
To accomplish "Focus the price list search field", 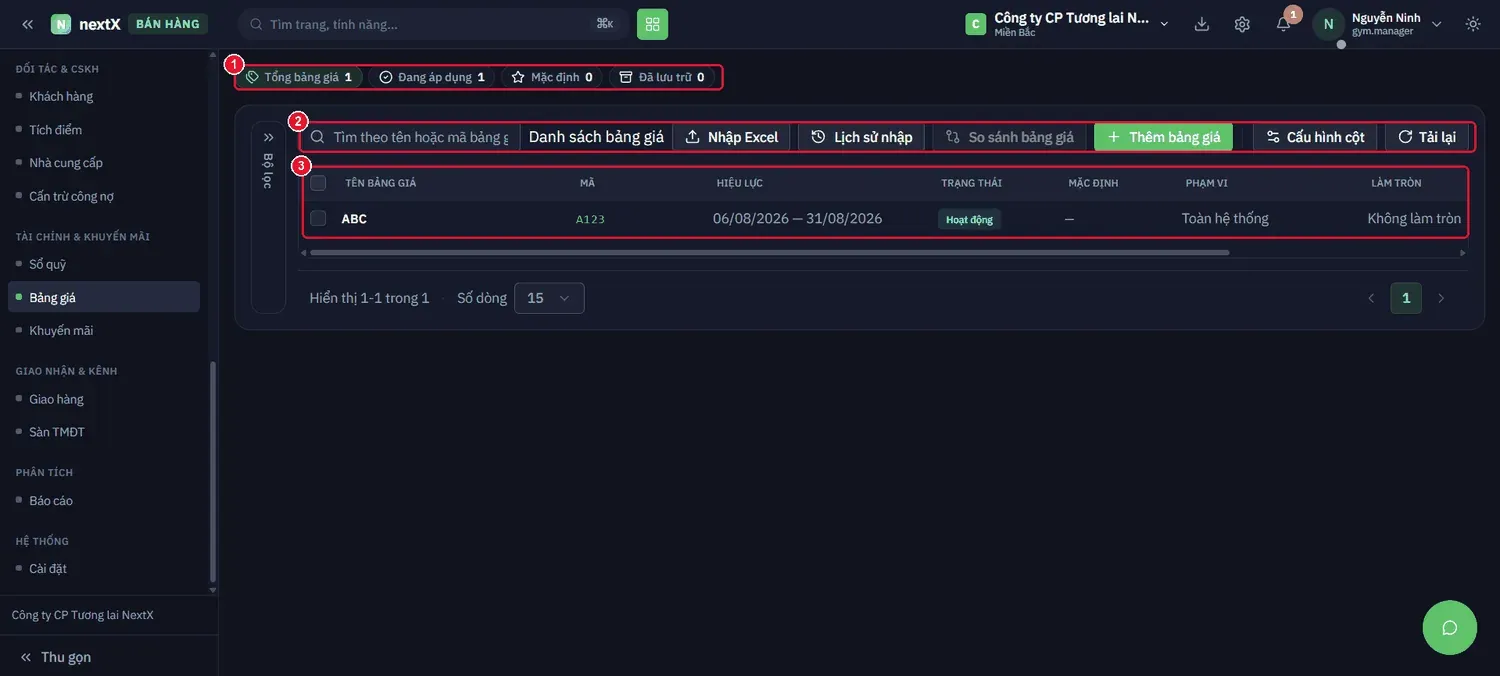I will point(410,137).
